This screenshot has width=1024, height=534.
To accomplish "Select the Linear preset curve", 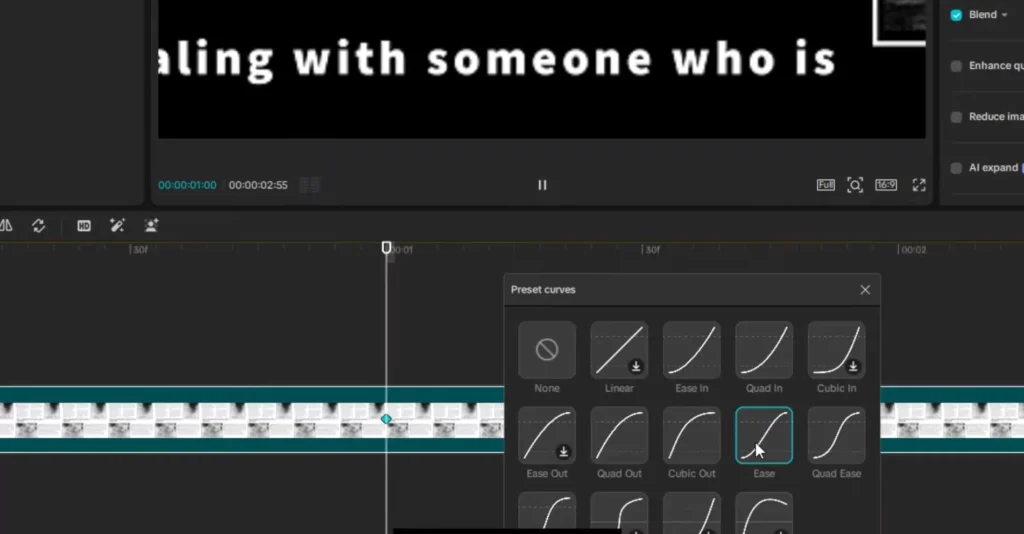I will (x=619, y=350).
